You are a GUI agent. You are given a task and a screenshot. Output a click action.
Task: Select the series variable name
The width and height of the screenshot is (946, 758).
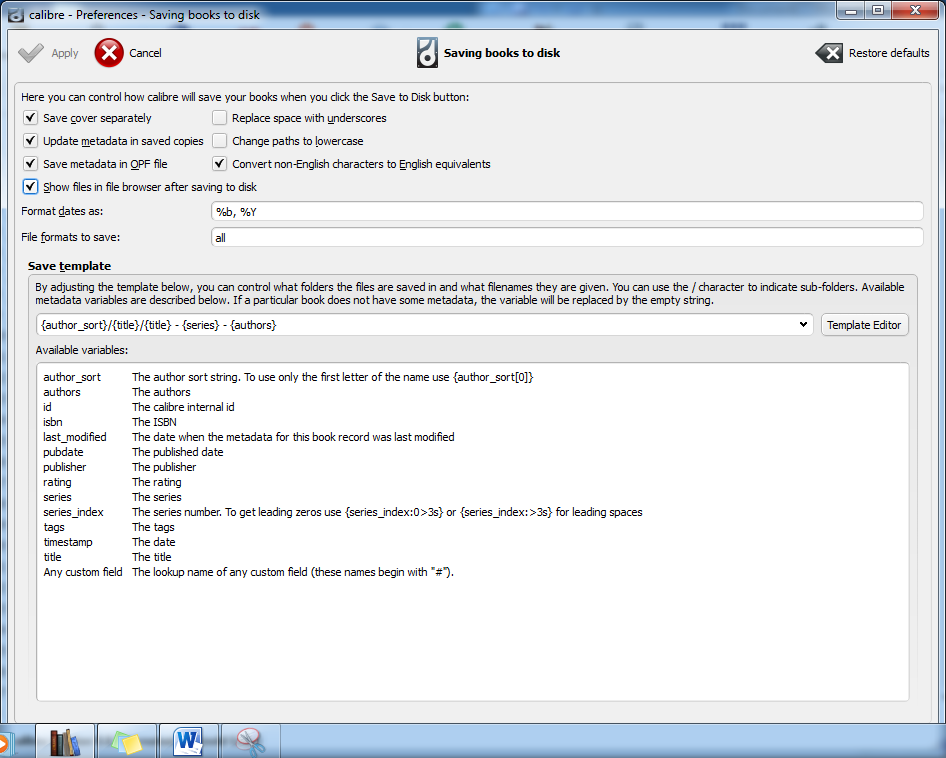tap(57, 497)
